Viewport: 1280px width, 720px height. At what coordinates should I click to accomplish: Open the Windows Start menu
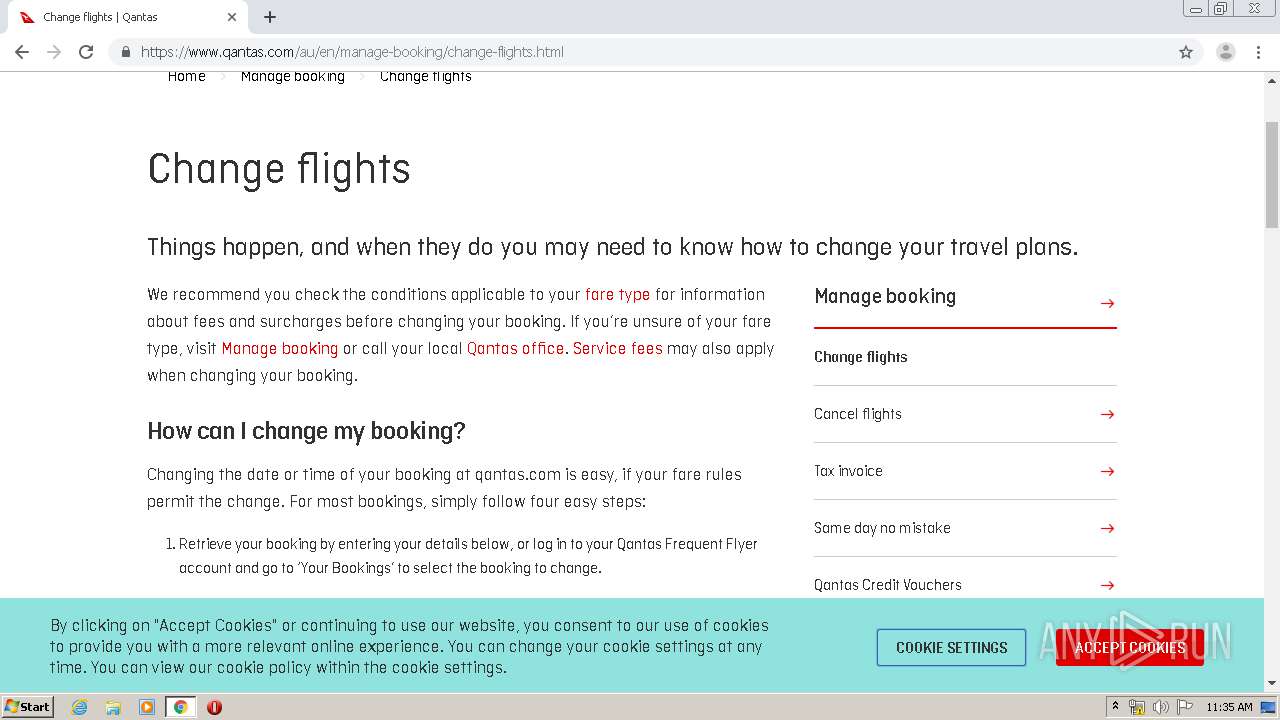28,707
